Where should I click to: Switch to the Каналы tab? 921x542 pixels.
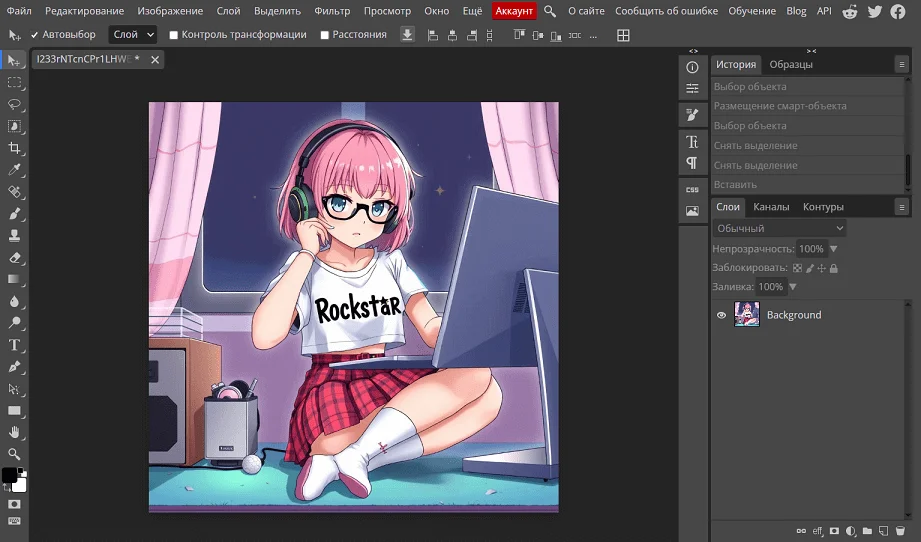coord(771,207)
